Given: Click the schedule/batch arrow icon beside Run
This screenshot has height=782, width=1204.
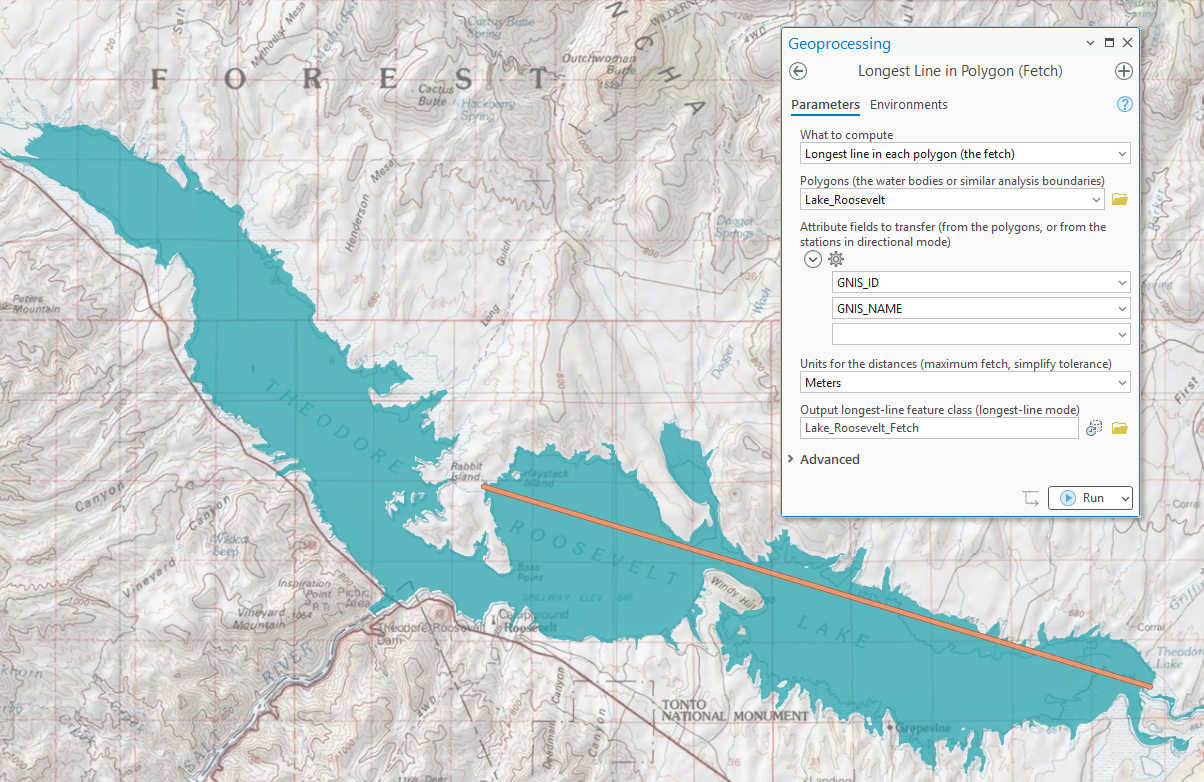Looking at the screenshot, I should tap(1031, 498).
